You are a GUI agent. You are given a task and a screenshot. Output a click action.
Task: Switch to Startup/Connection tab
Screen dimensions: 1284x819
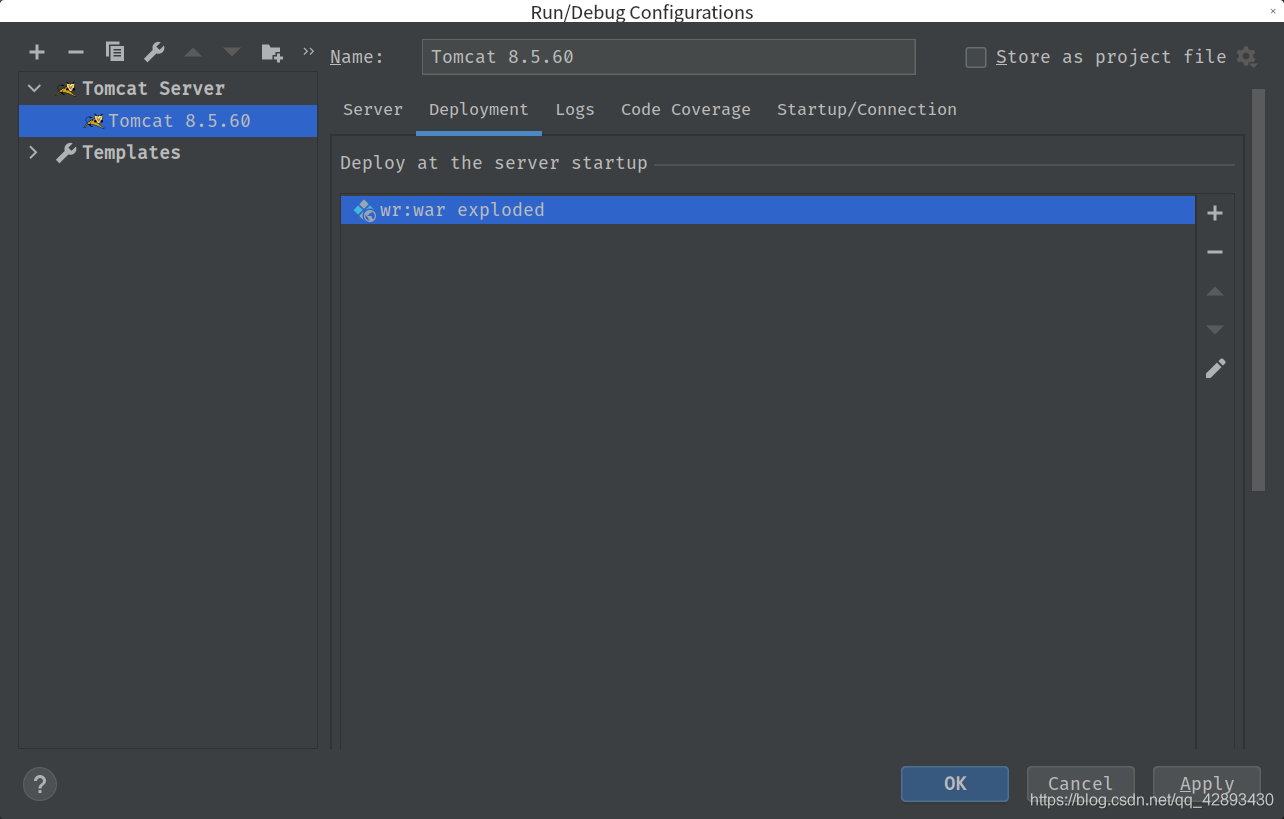pos(867,110)
